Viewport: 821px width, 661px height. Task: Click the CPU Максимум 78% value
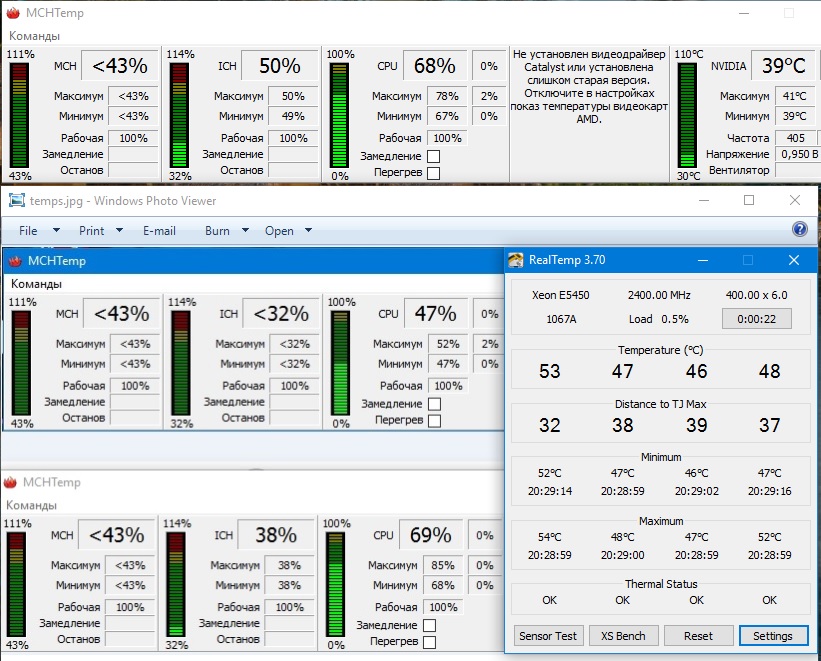[x=447, y=96]
